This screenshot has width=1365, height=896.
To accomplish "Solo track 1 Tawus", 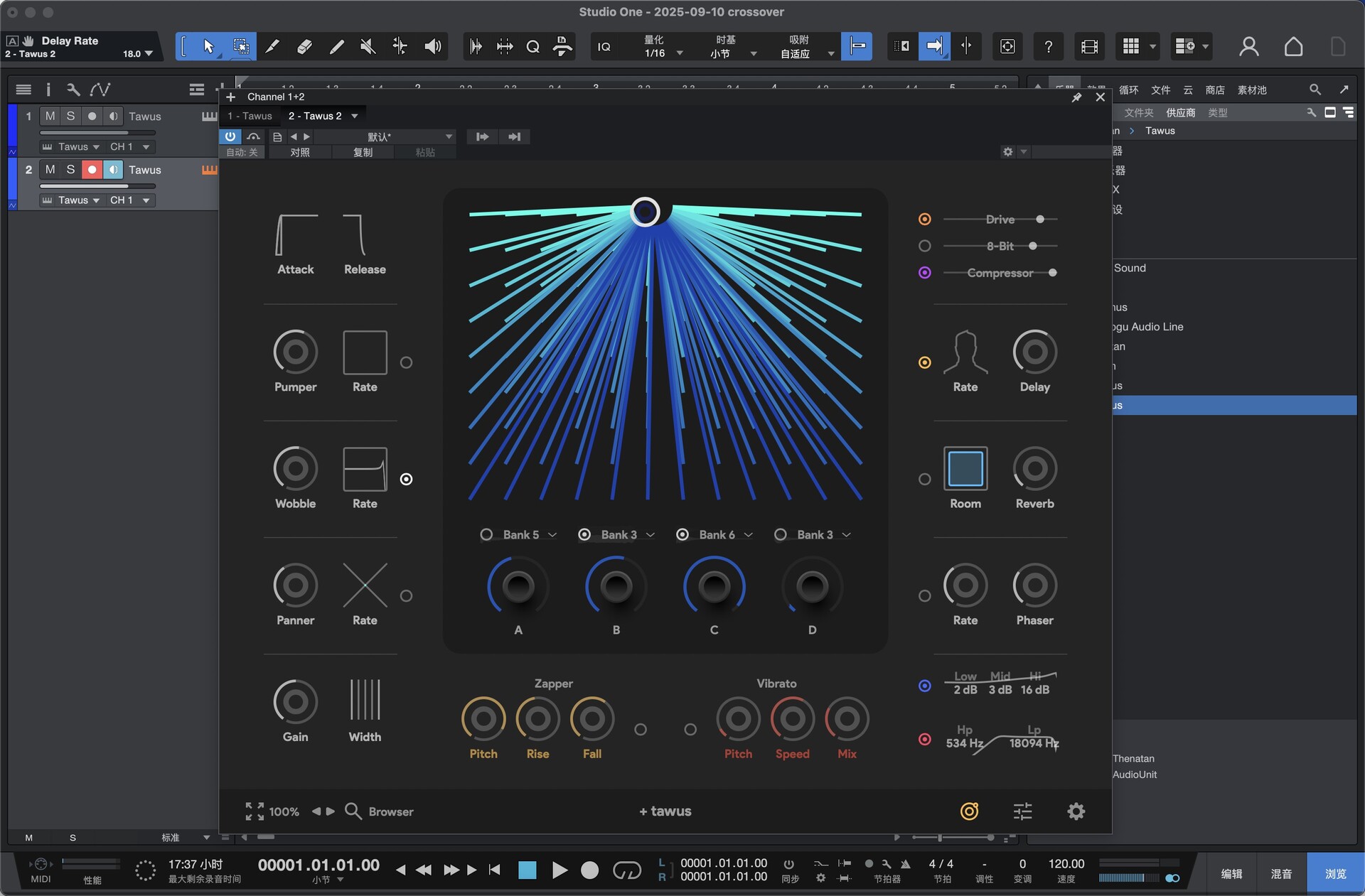I will coord(70,117).
